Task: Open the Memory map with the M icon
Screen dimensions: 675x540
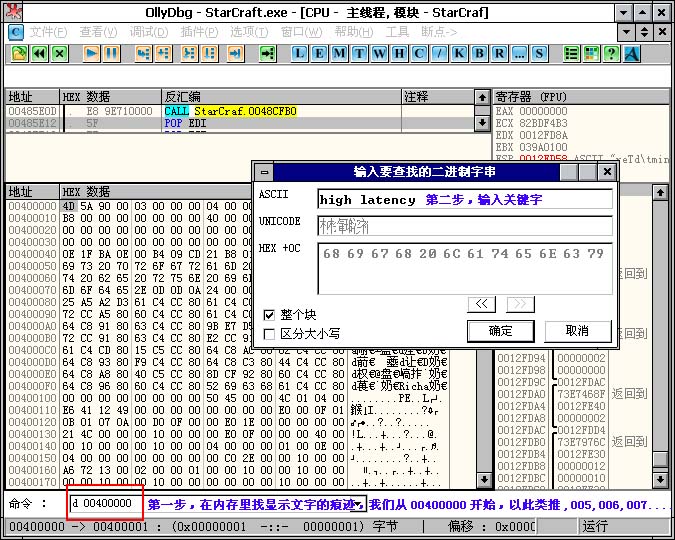Action: 339,54
